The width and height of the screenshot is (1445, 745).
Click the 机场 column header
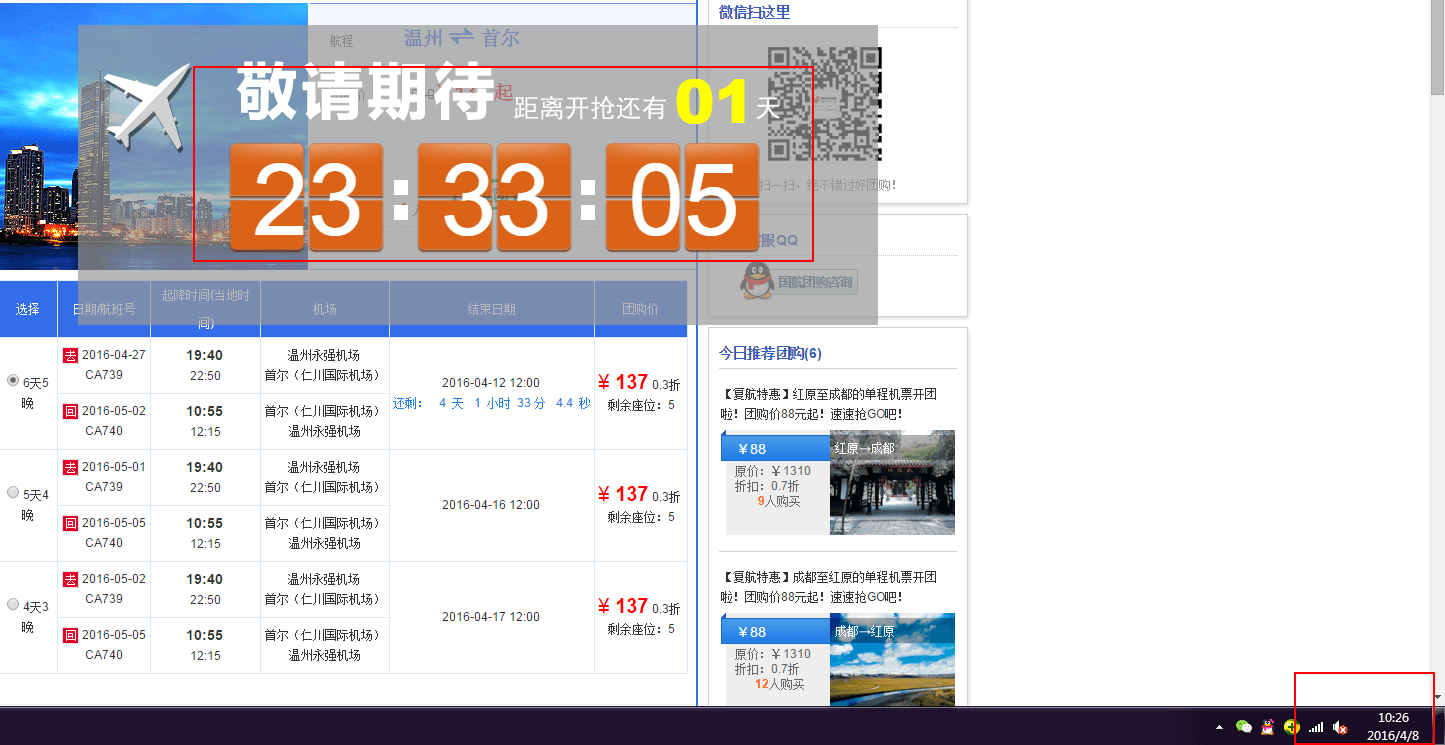tap(324, 309)
